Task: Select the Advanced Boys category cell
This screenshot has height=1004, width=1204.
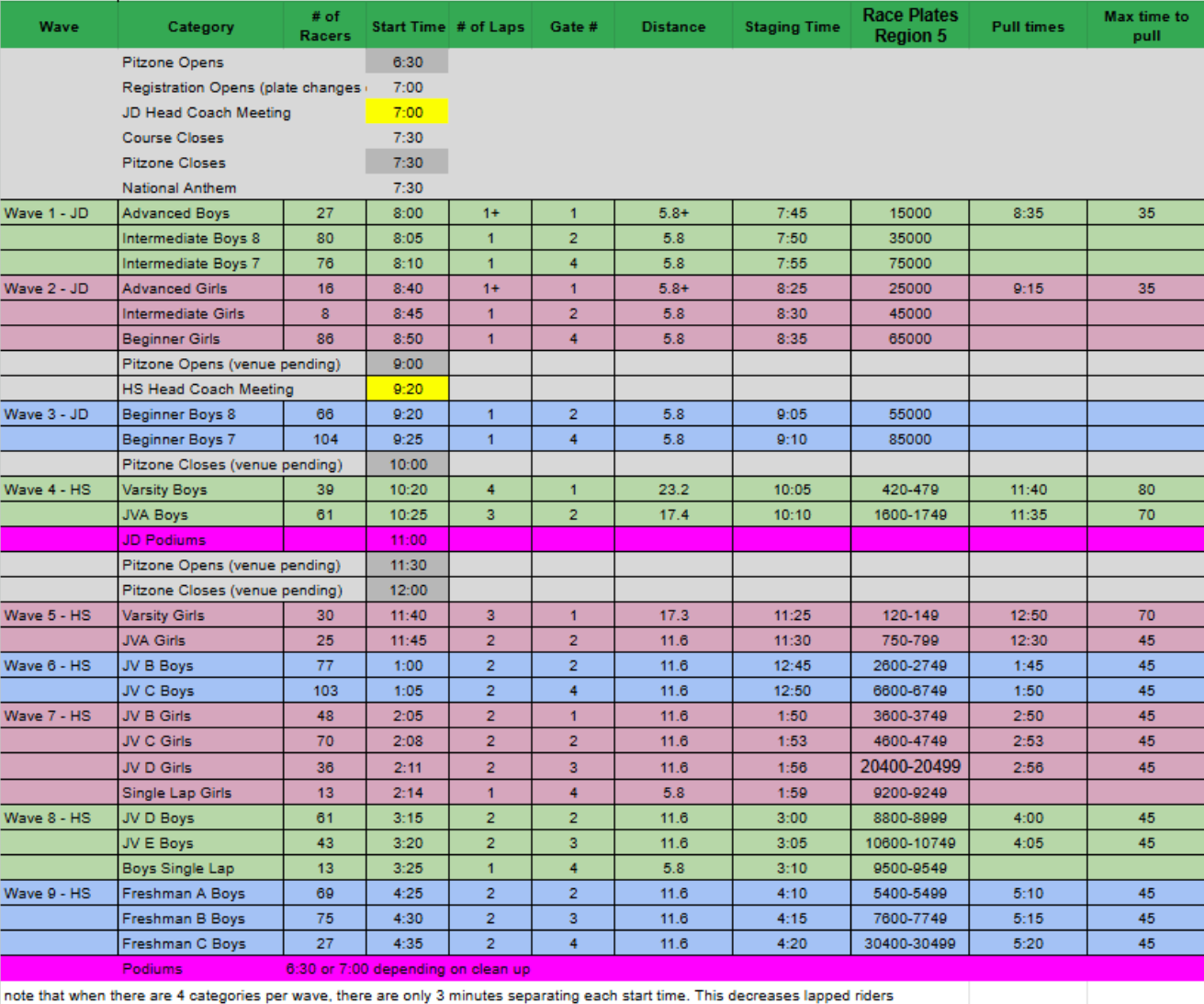Action: point(201,213)
